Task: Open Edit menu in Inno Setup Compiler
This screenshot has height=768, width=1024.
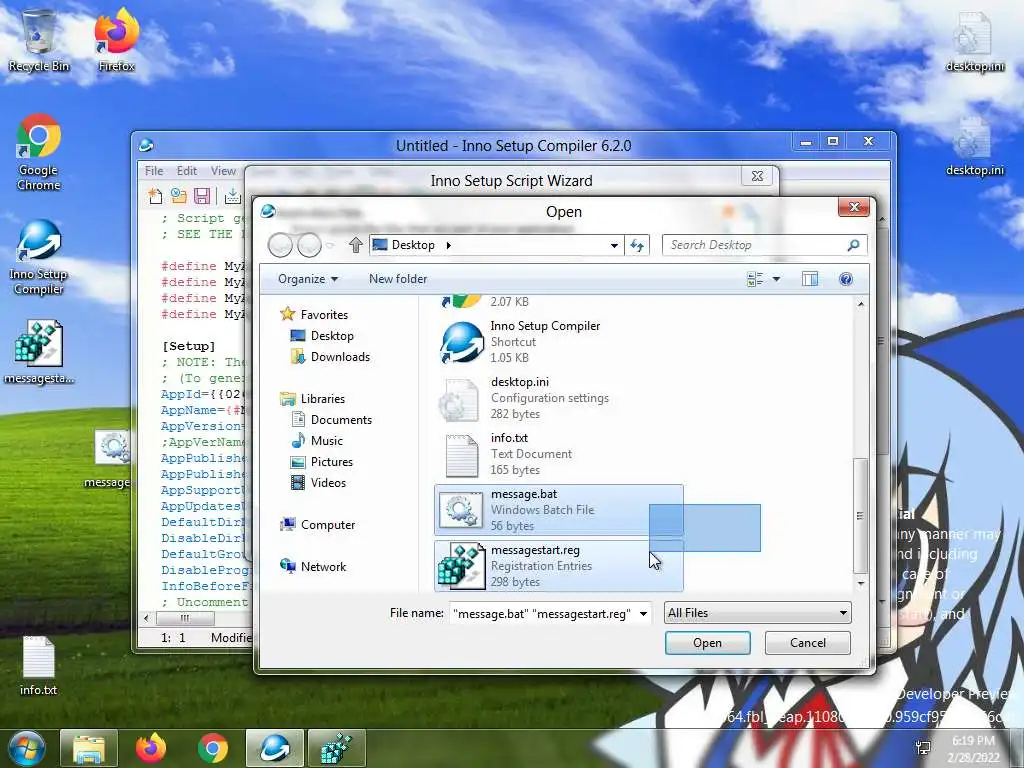Action: point(187,171)
